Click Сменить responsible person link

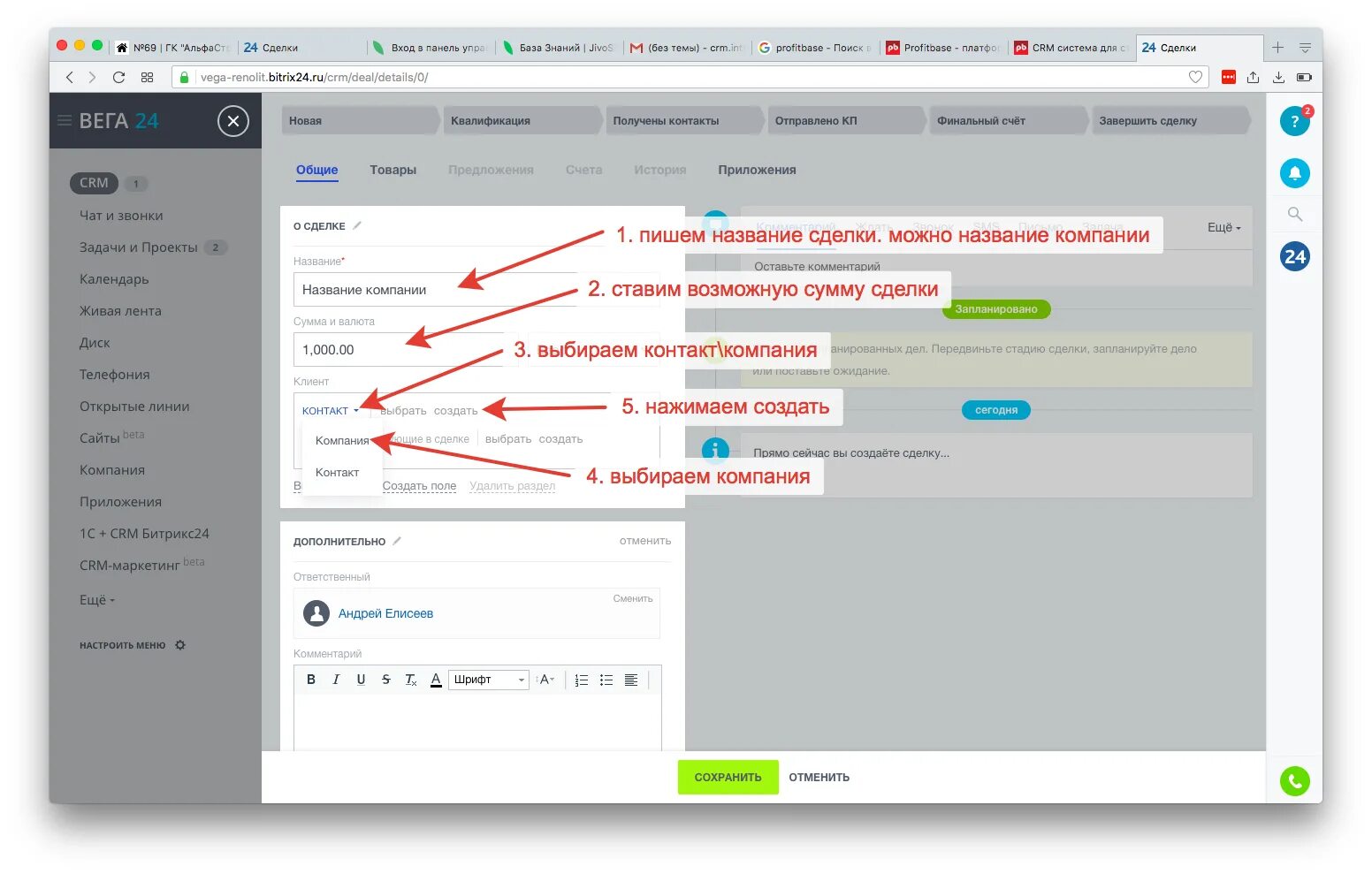tap(633, 599)
